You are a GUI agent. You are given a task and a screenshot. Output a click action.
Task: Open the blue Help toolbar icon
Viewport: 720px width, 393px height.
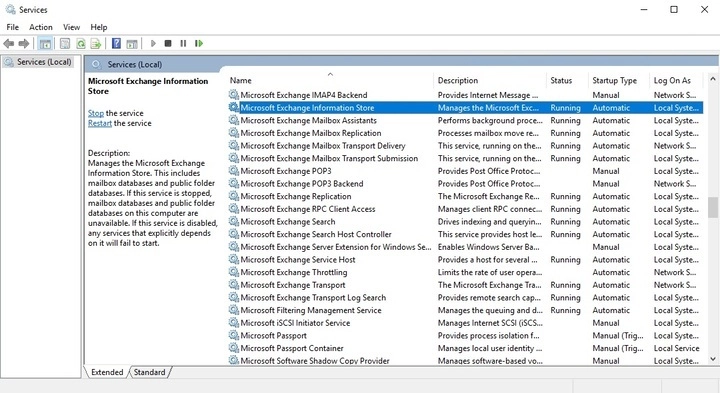[x=117, y=44]
